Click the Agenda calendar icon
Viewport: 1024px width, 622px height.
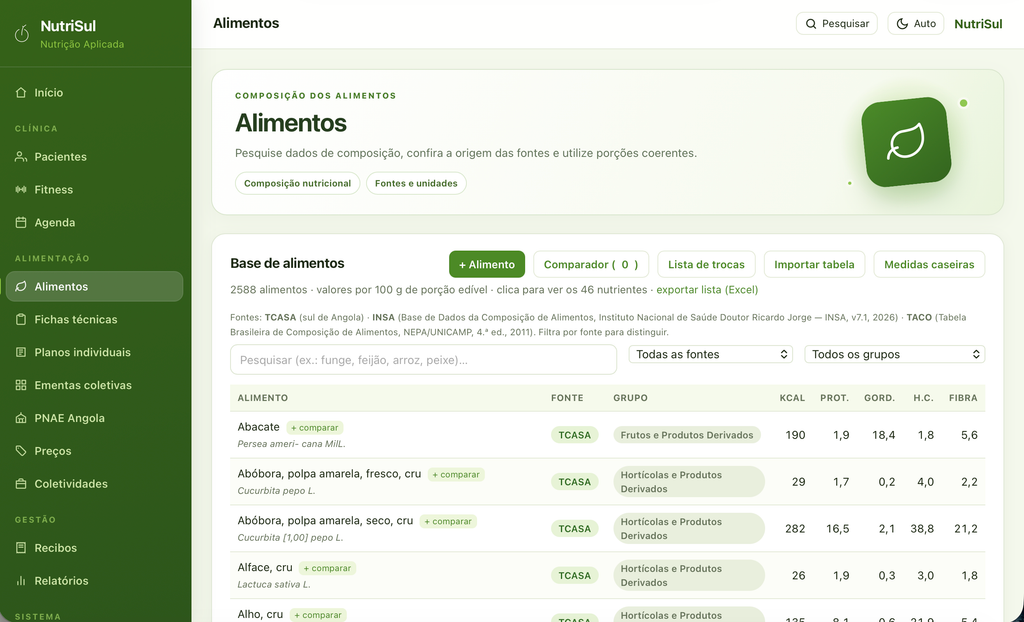(21, 222)
